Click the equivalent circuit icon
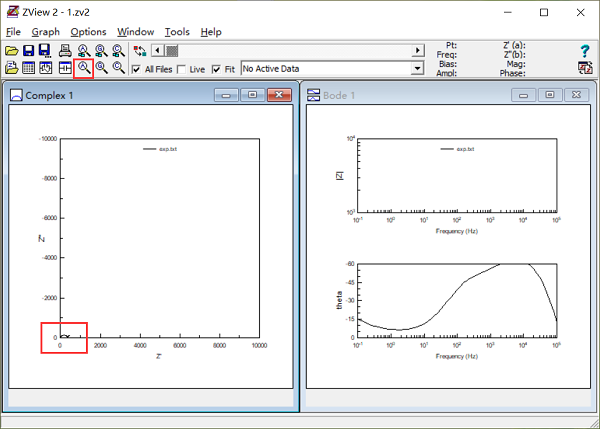The image size is (600, 429). pyautogui.click(x=65, y=68)
